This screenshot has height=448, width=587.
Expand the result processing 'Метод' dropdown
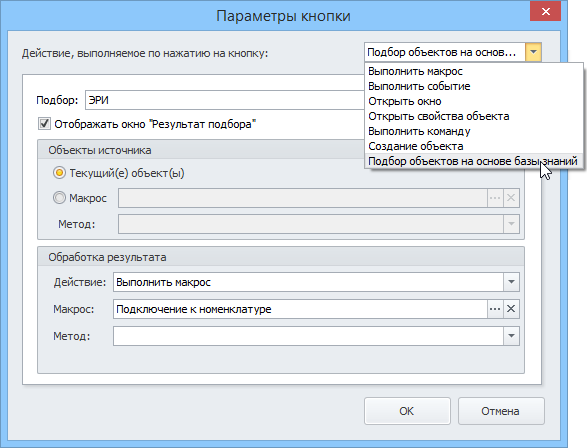click(511, 336)
